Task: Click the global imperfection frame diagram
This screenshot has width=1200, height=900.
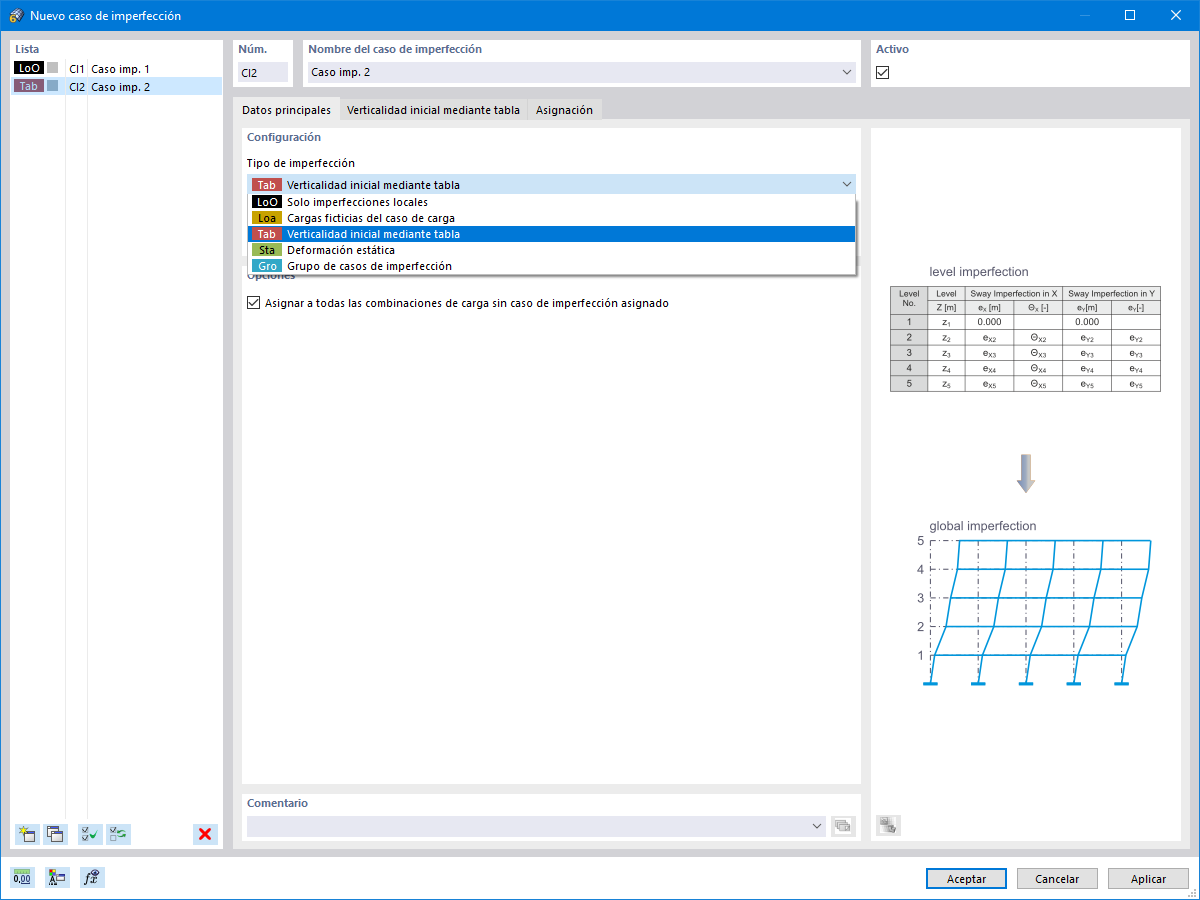Action: [x=1033, y=613]
